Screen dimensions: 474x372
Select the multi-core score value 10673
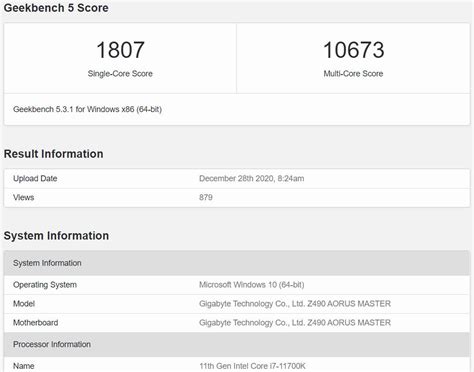[353, 50]
